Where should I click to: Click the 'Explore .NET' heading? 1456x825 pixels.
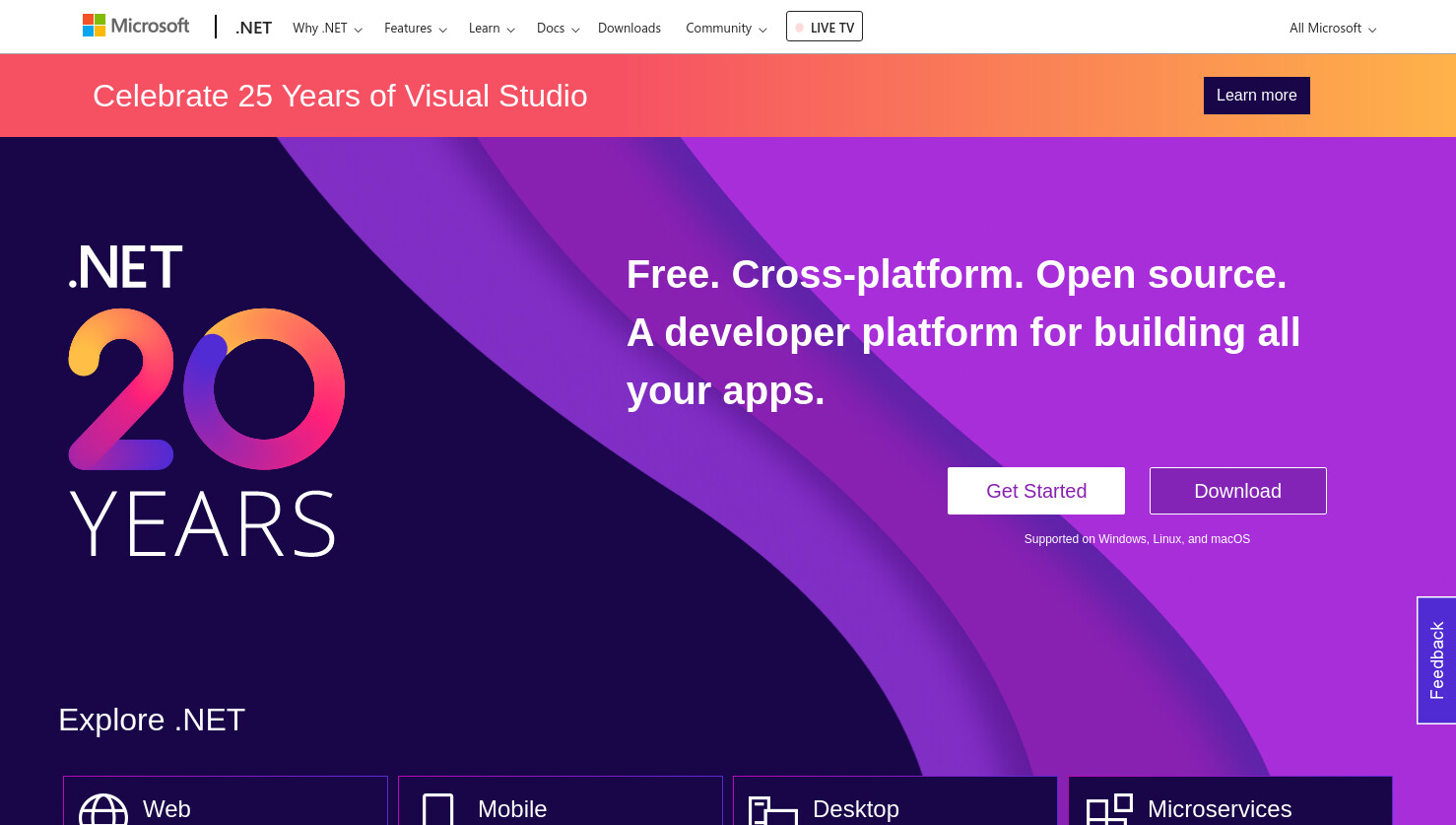click(152, 720)
